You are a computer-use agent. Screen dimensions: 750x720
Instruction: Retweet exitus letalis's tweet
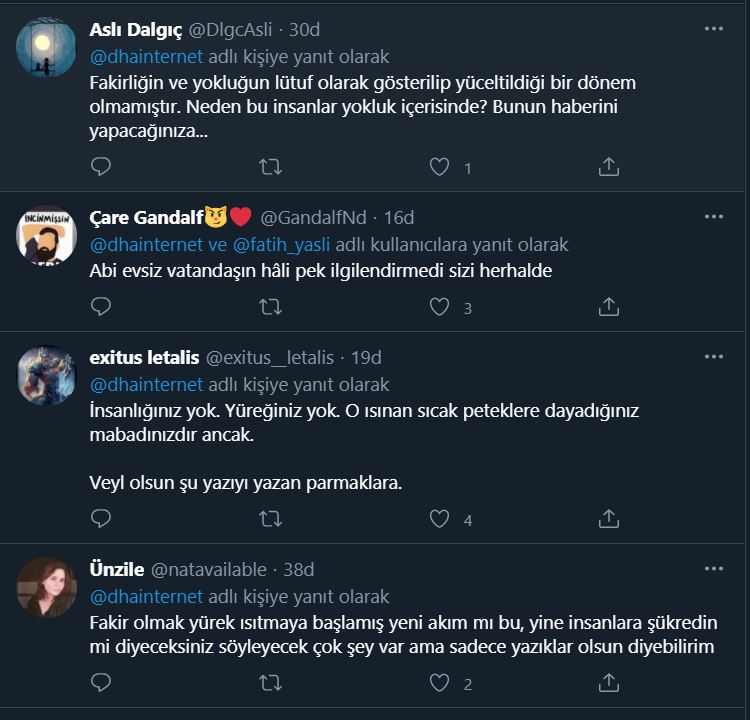click(x=270, y=518)
